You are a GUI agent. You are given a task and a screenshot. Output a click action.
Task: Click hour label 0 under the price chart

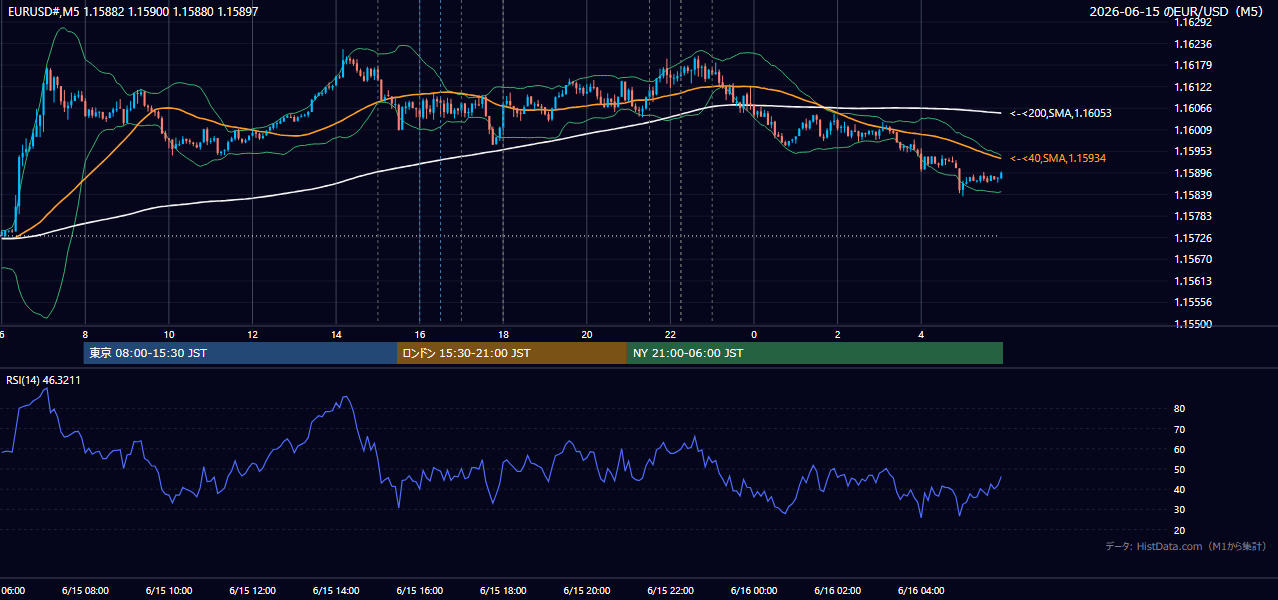tap(754, 334)
